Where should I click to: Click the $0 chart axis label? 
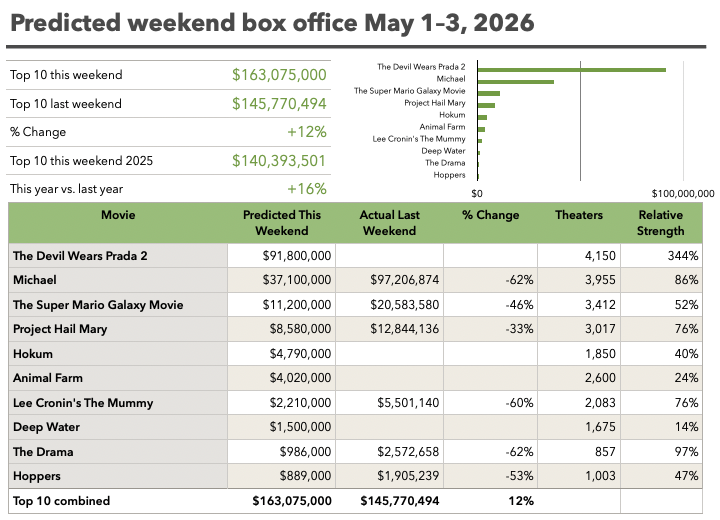tap(477, 194)
